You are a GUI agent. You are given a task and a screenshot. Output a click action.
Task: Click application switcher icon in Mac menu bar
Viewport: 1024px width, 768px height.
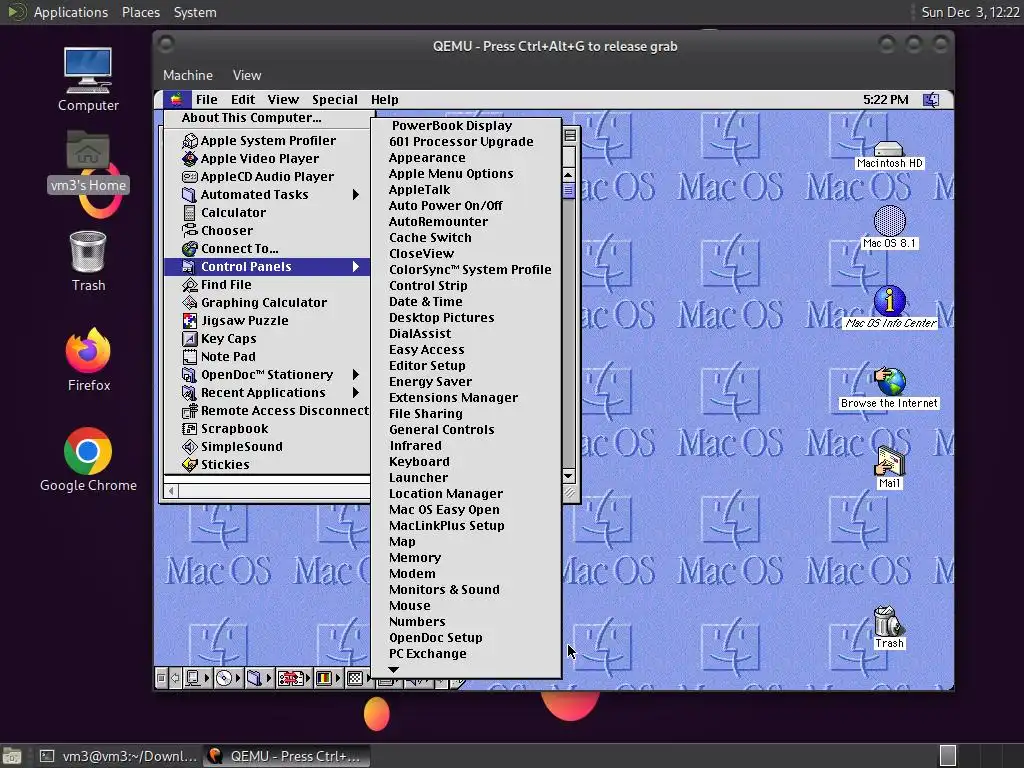[x=931, y=100]
